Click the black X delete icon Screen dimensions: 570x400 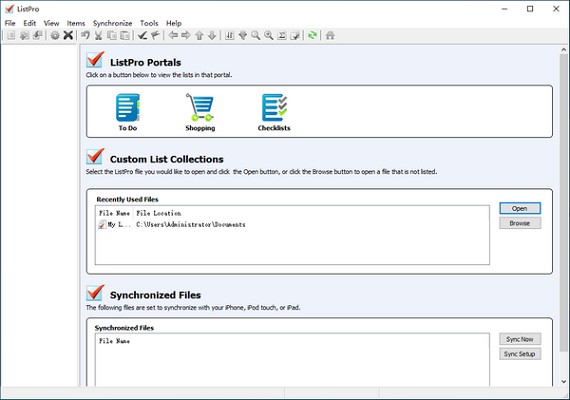pyautogui.click(x=68, y=35)
